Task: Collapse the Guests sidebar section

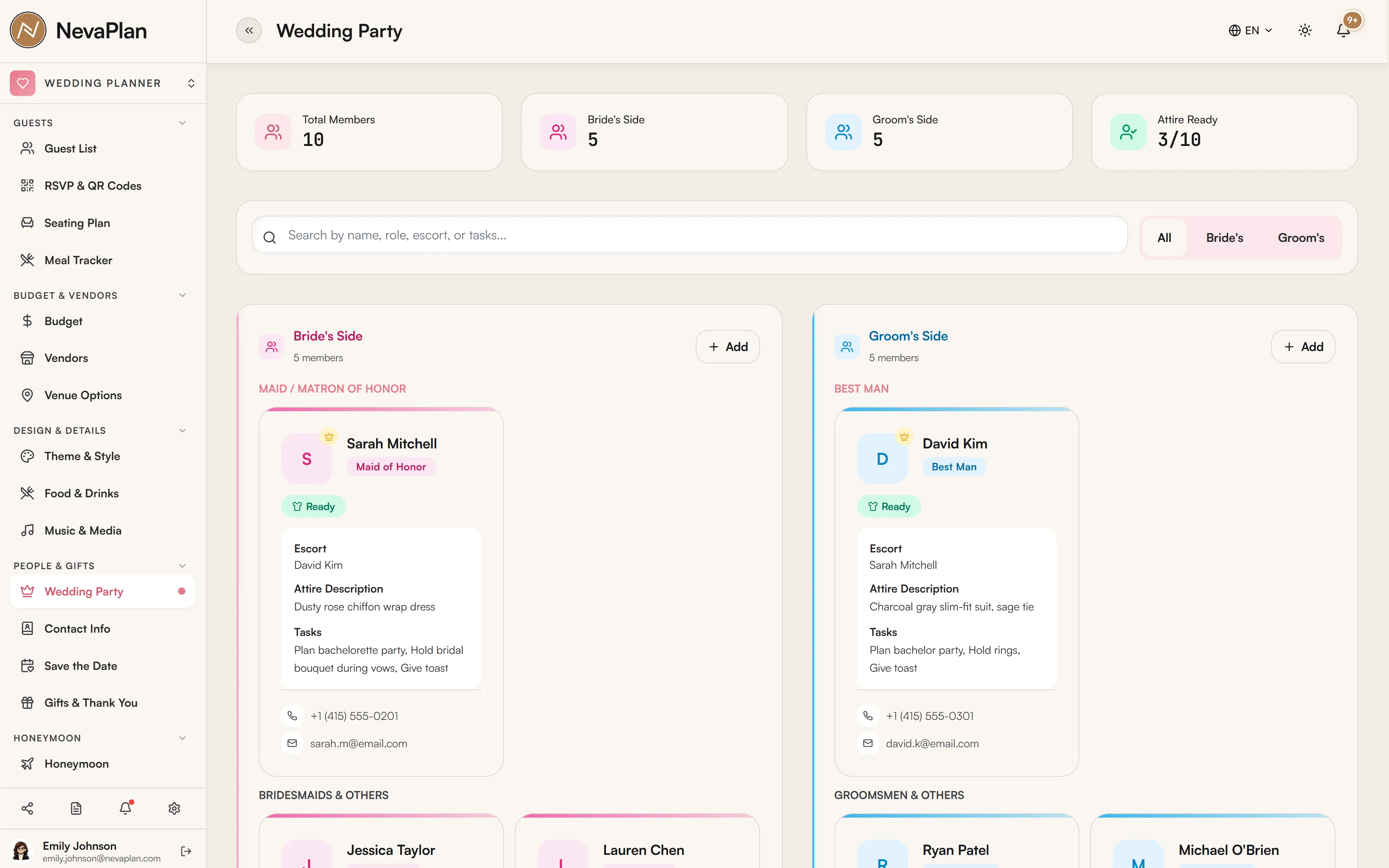Action: (182, 123)
